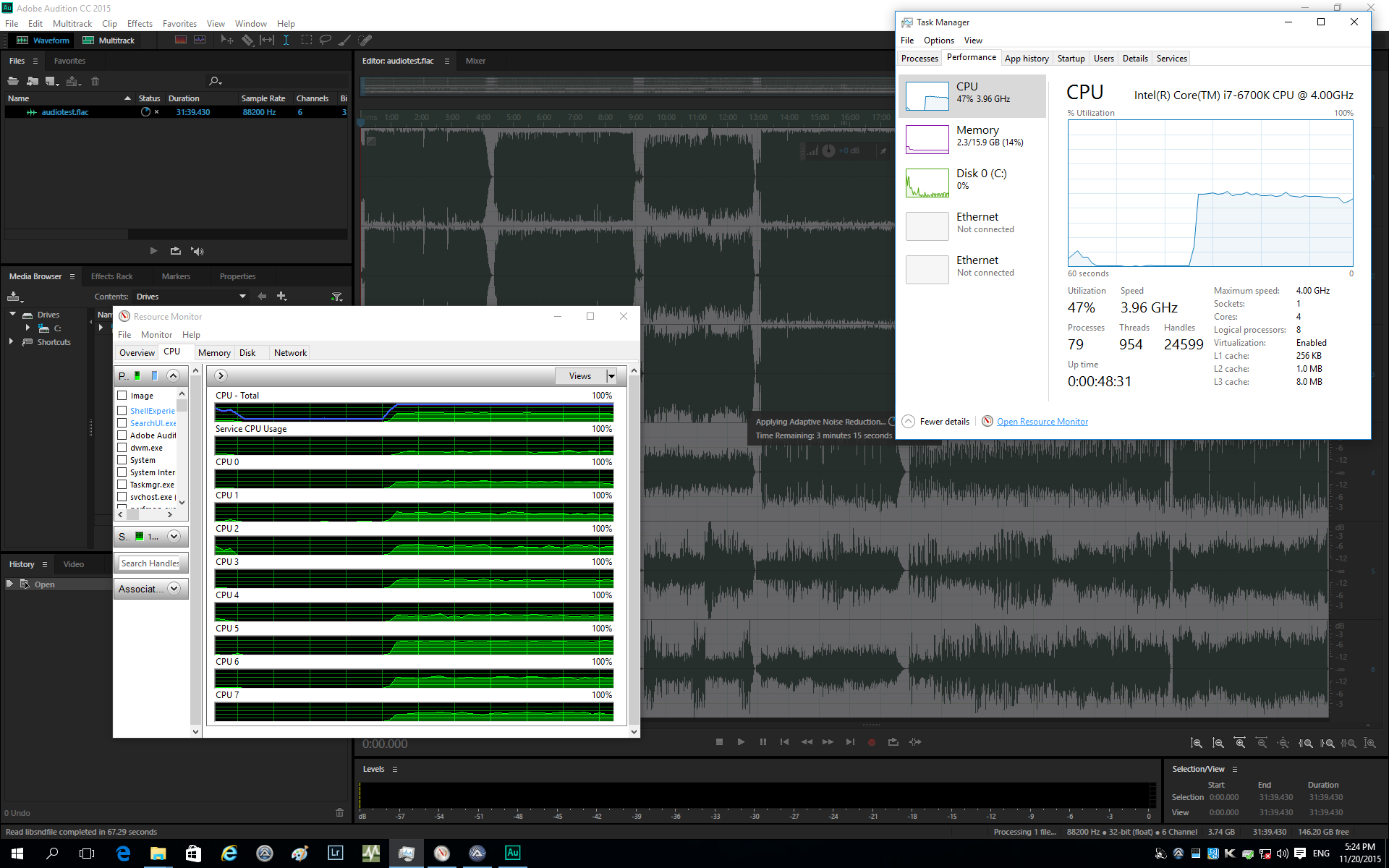This screenshot has width=1389, height=868.
Task: Open the App history tab
Action: 1026,59
